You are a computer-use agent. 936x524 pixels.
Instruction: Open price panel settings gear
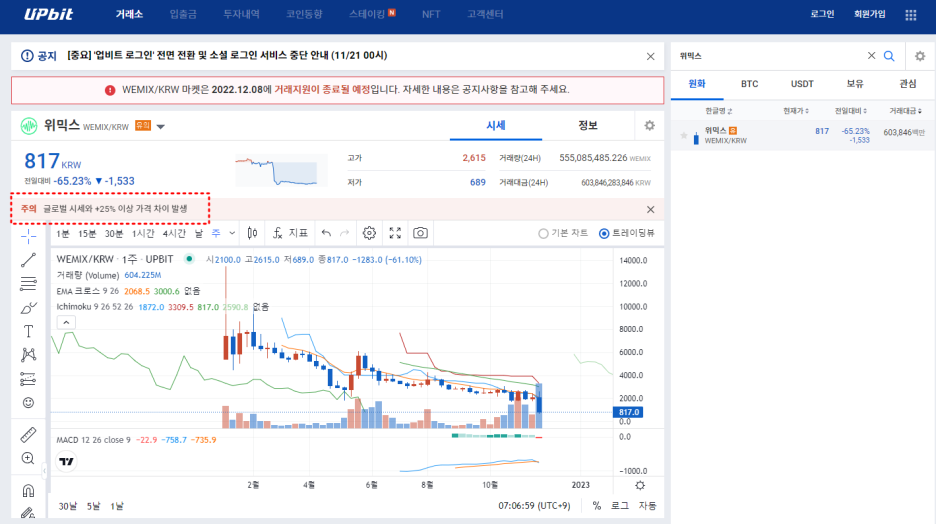649,125
